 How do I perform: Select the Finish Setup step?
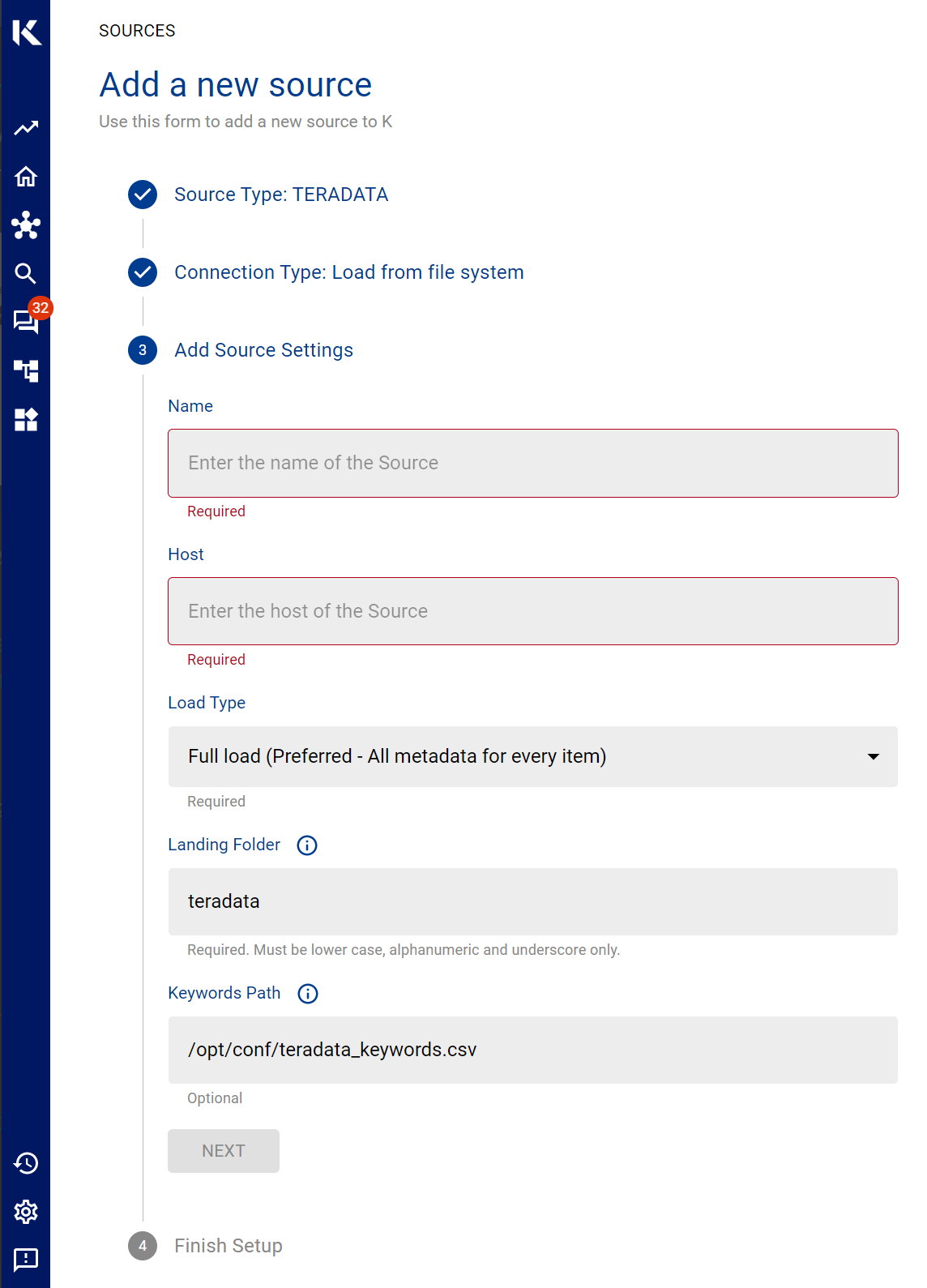pos(228,1246)
